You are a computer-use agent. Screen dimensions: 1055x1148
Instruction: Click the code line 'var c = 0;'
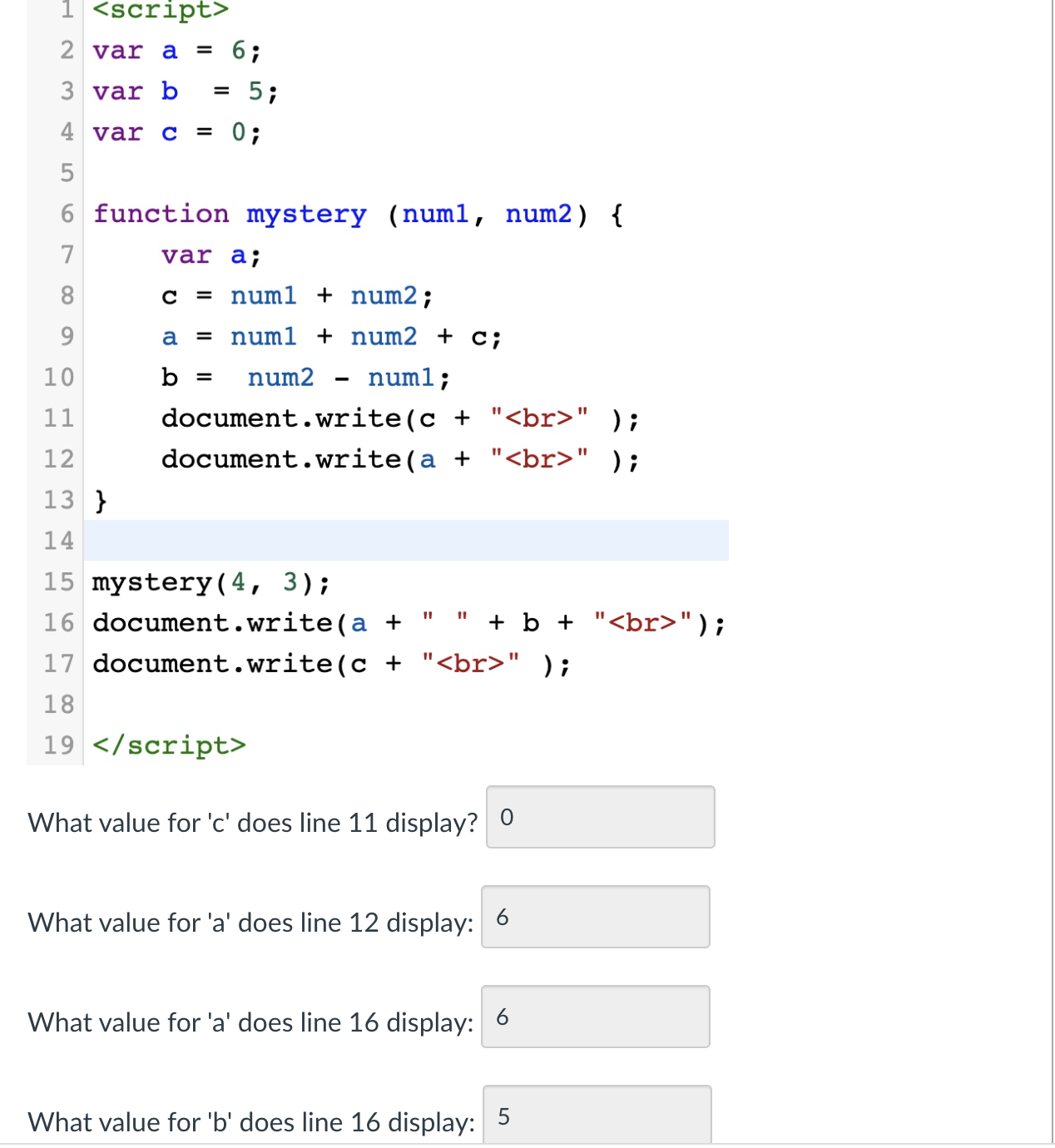pyautogui.click(x=176, y=132)
